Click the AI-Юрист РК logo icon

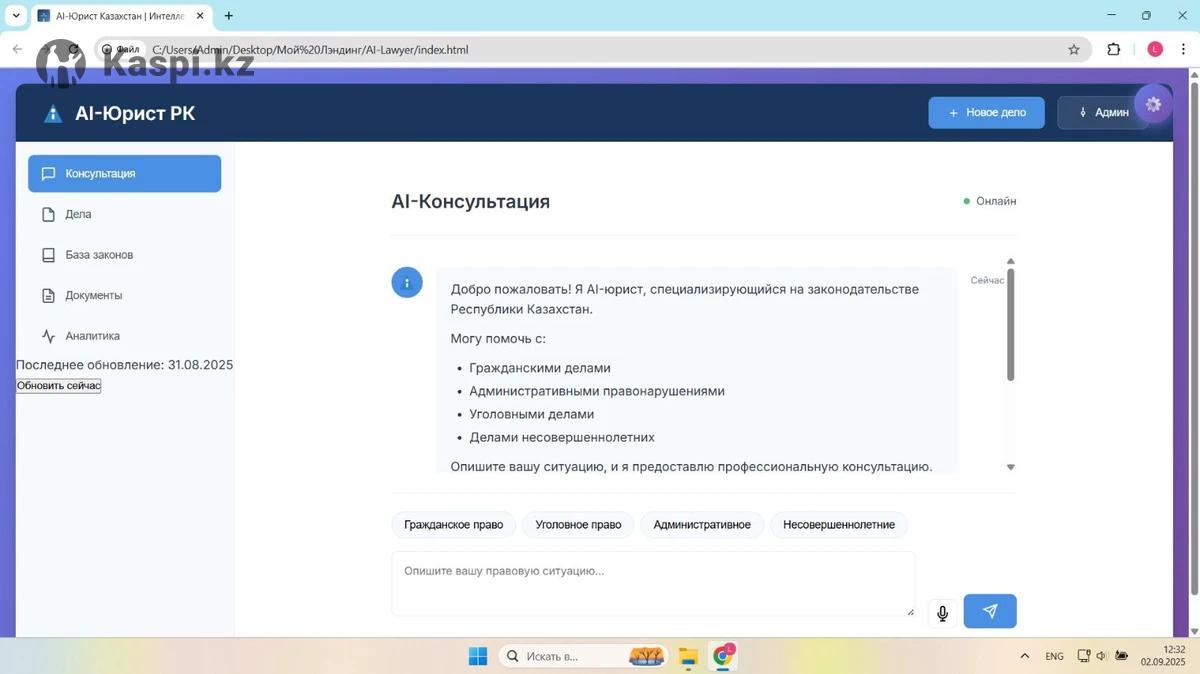point(53,114)
